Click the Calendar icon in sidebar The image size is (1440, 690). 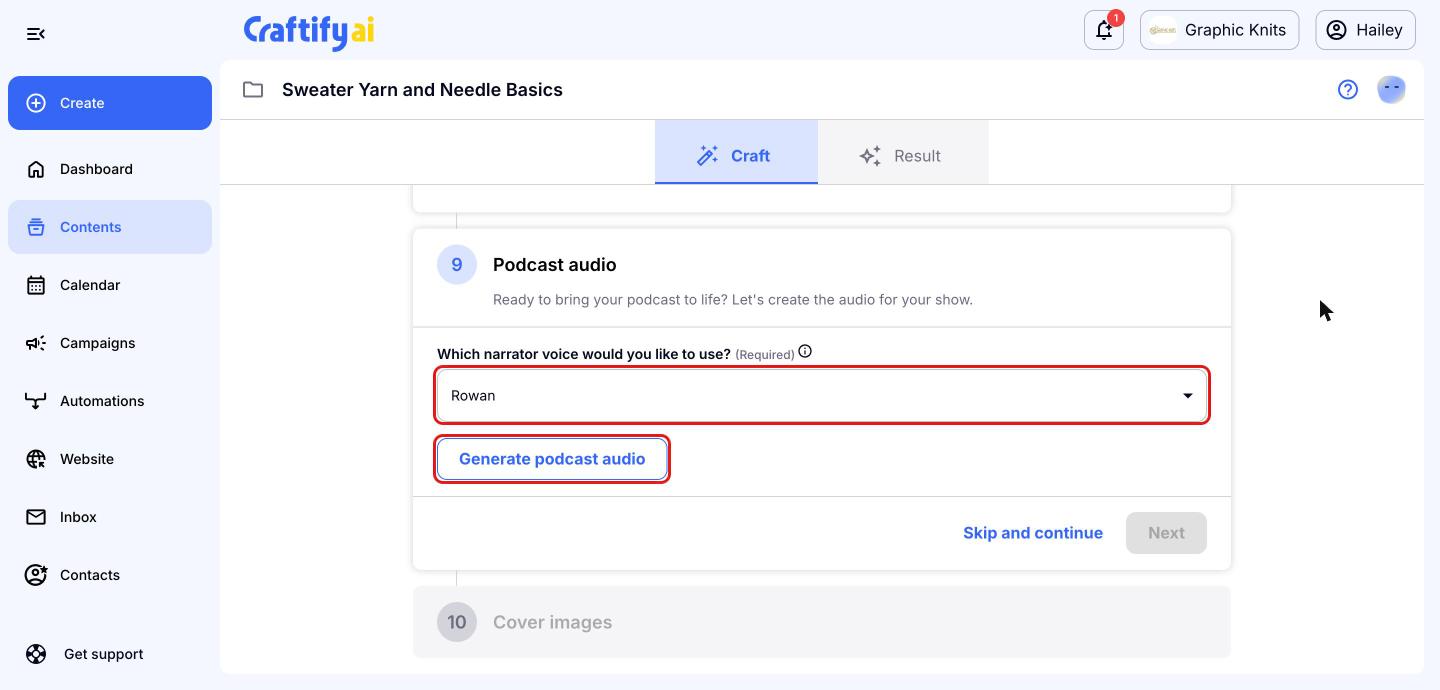coord(36,285)
